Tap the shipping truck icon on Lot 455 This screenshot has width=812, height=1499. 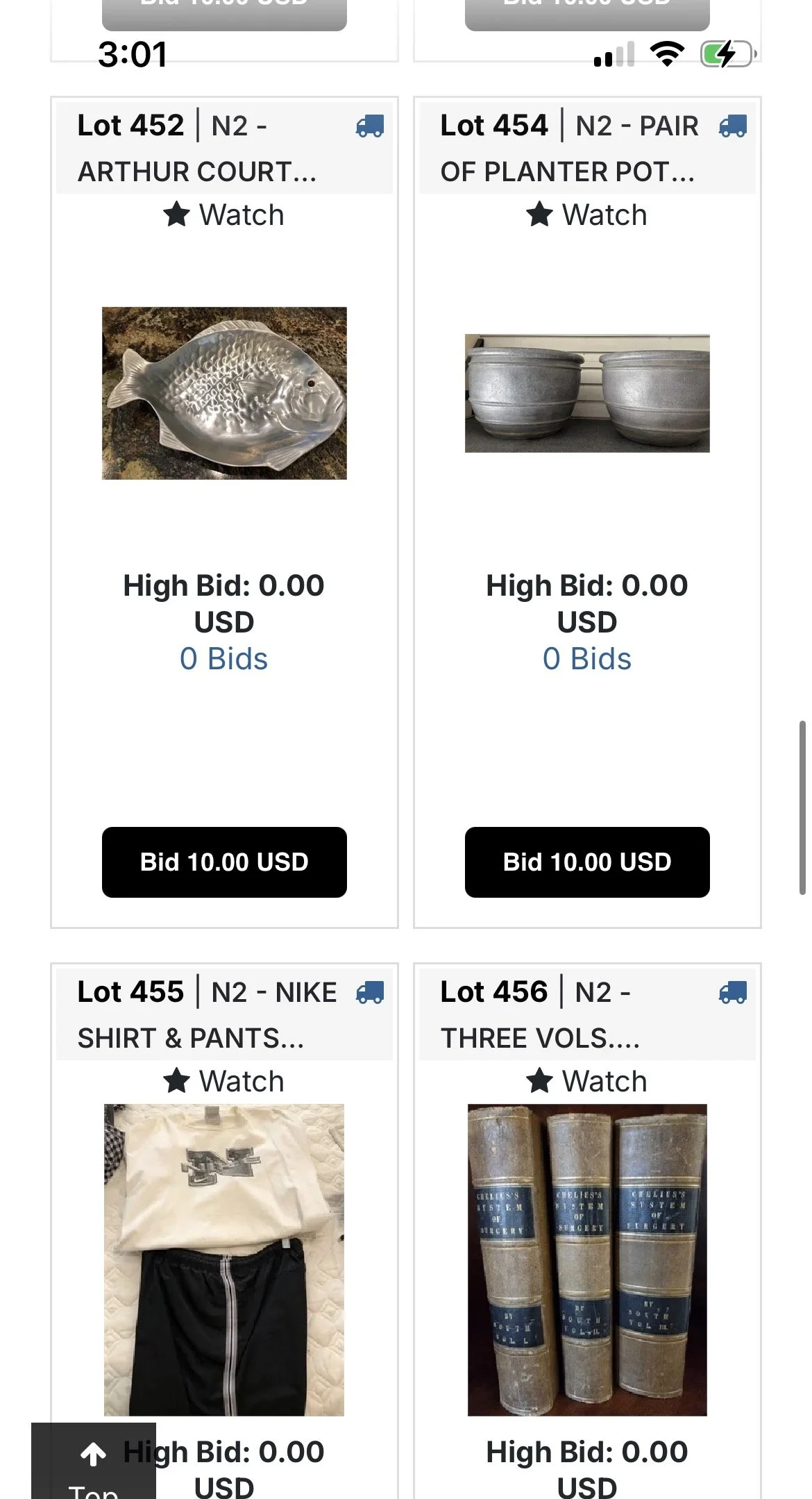[x=370, y=993]
